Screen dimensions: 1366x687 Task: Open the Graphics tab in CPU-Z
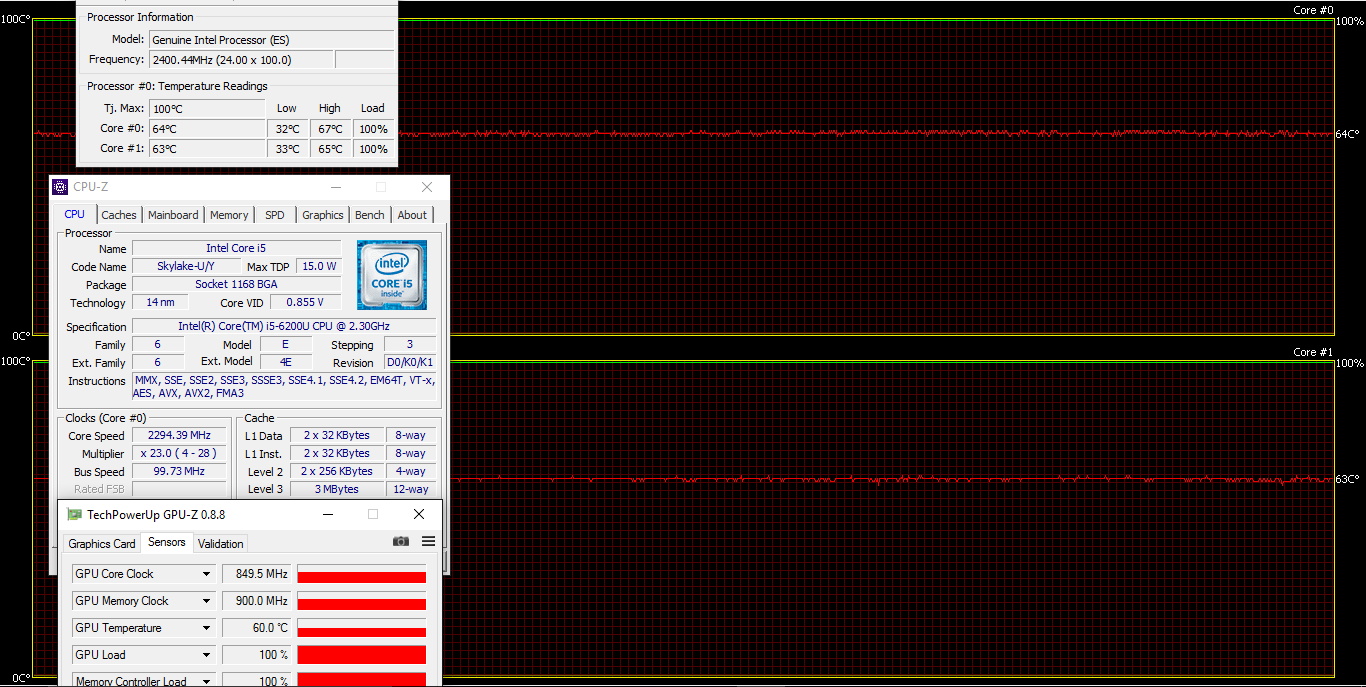(x=323, y=215)
